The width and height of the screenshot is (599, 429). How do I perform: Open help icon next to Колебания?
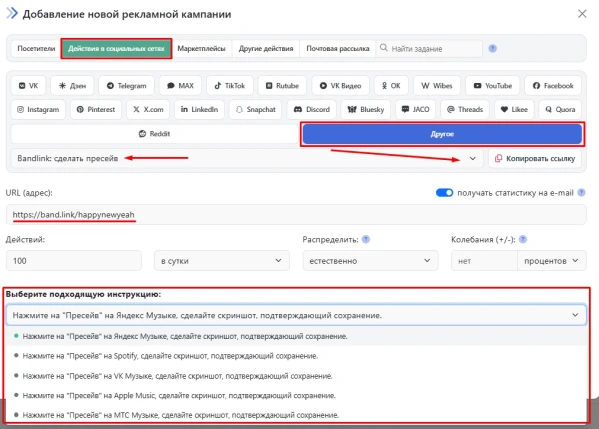[523, 240]
